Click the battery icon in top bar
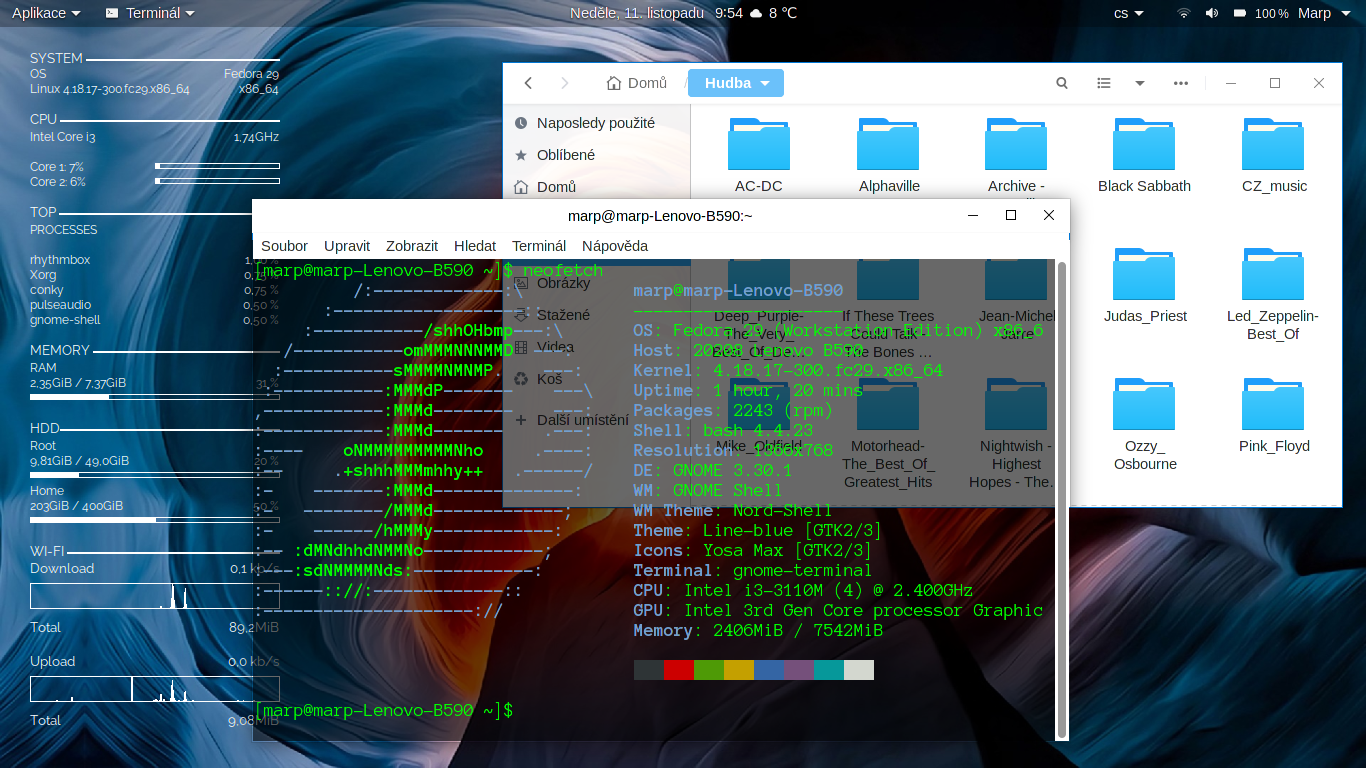The image size is (1366, 768). pos(1240,13)
